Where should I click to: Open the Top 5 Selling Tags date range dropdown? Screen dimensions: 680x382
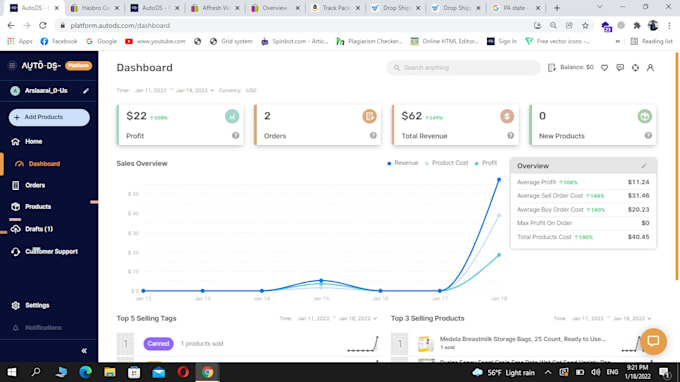pyautogui.click(x=337, y=318)
